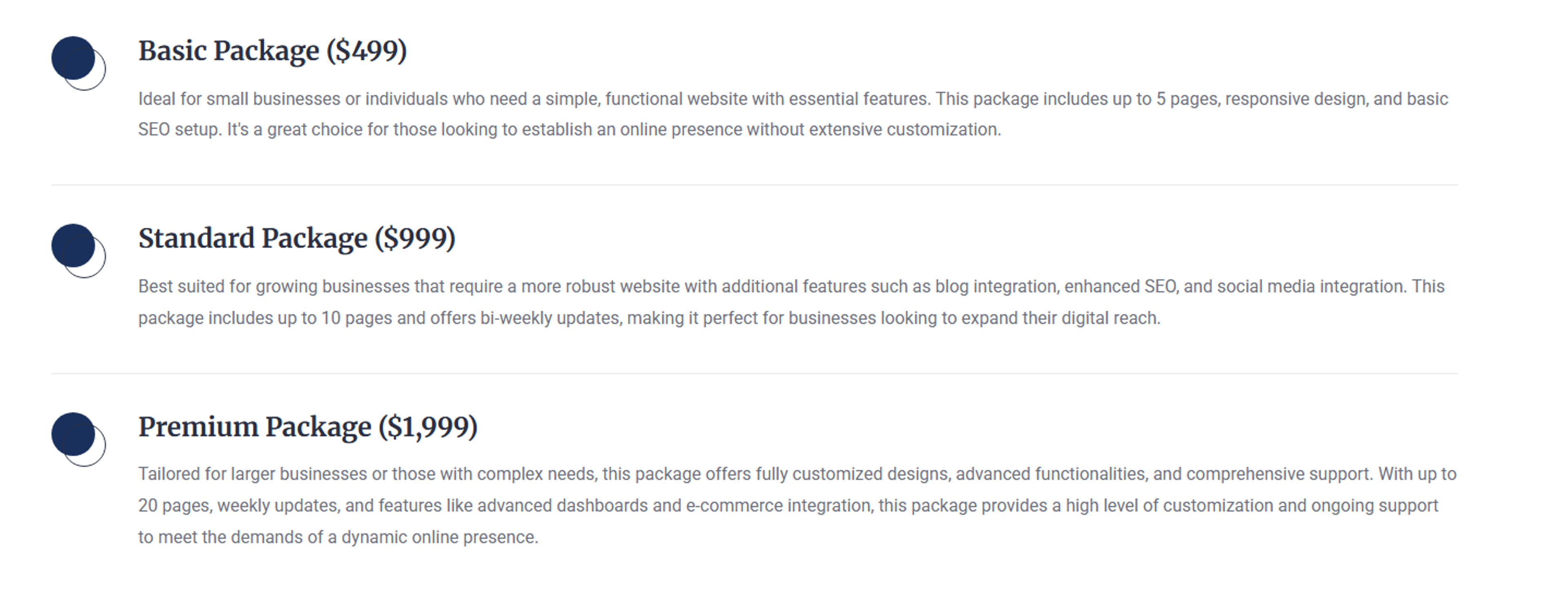1568x592 pixels.
Task: Click the circle icon beside Premium Package
Action: pyautogui.click(x=78, y=439)
